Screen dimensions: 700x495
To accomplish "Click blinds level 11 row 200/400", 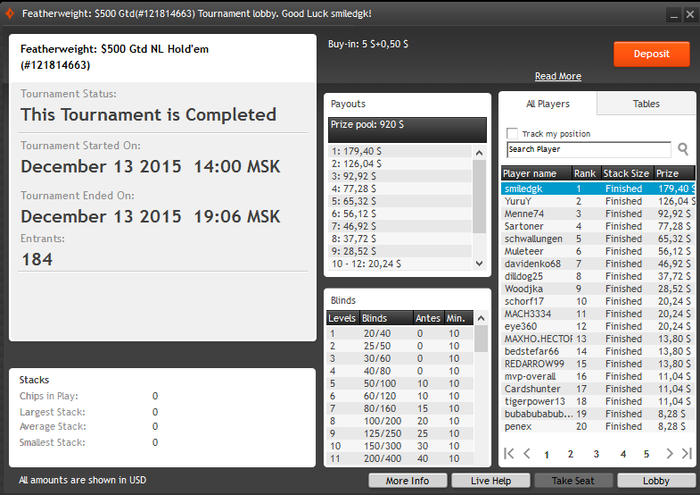I will [400, 458].
